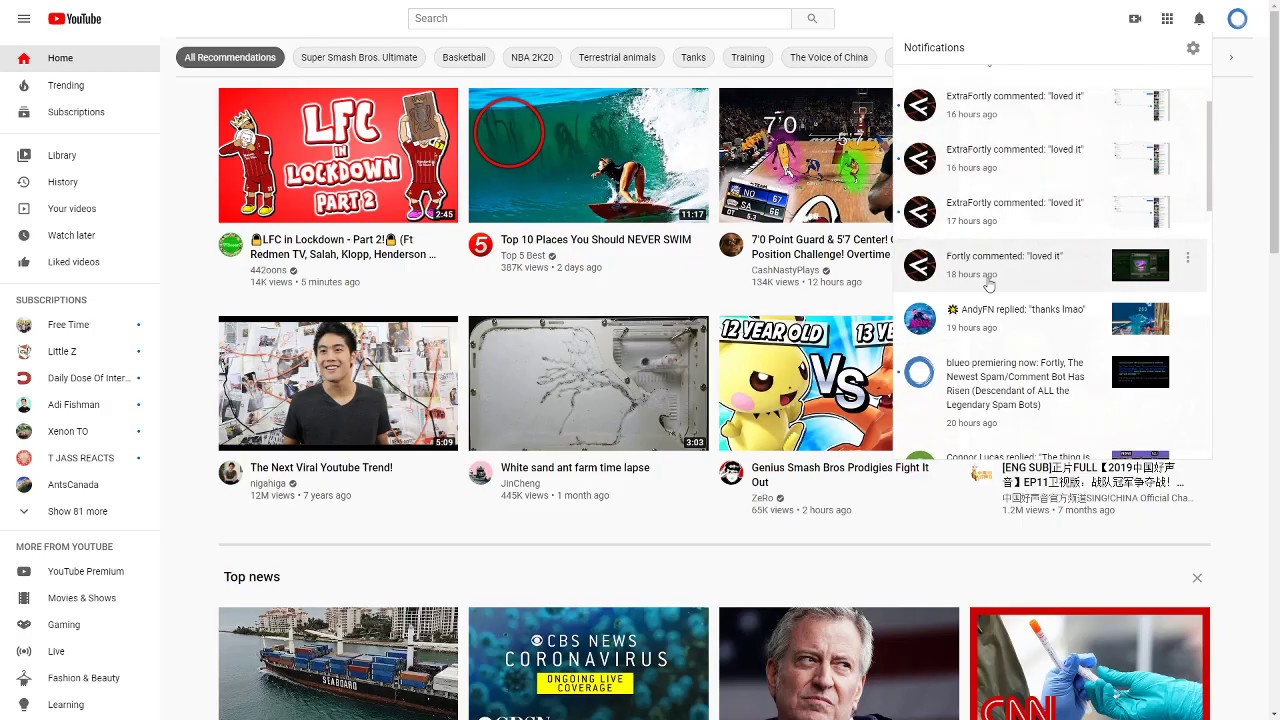Open options menu for Fortly notification
The height and width of the screenshot is (720, 1280).
tap(1188, 258)
